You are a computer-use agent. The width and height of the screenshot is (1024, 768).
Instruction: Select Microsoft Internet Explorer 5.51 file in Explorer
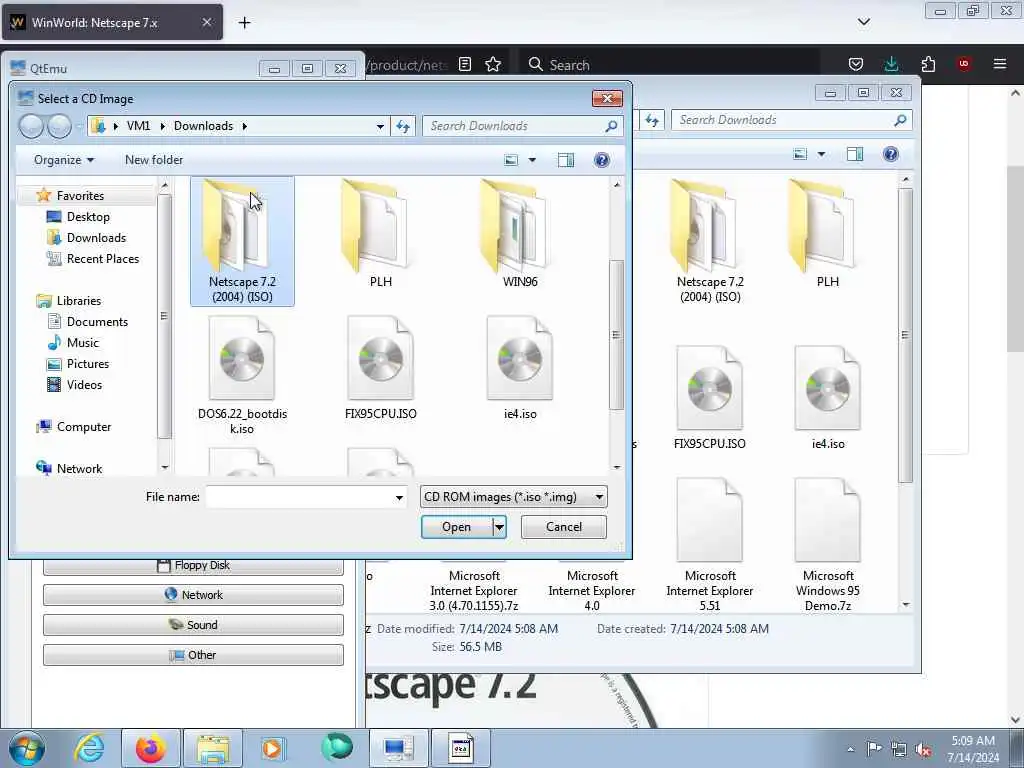[x=710, y=545]
